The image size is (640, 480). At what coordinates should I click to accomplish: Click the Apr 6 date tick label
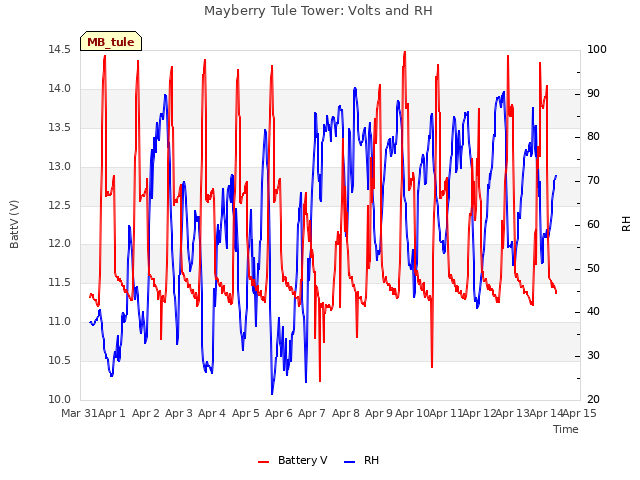(279, 413)
